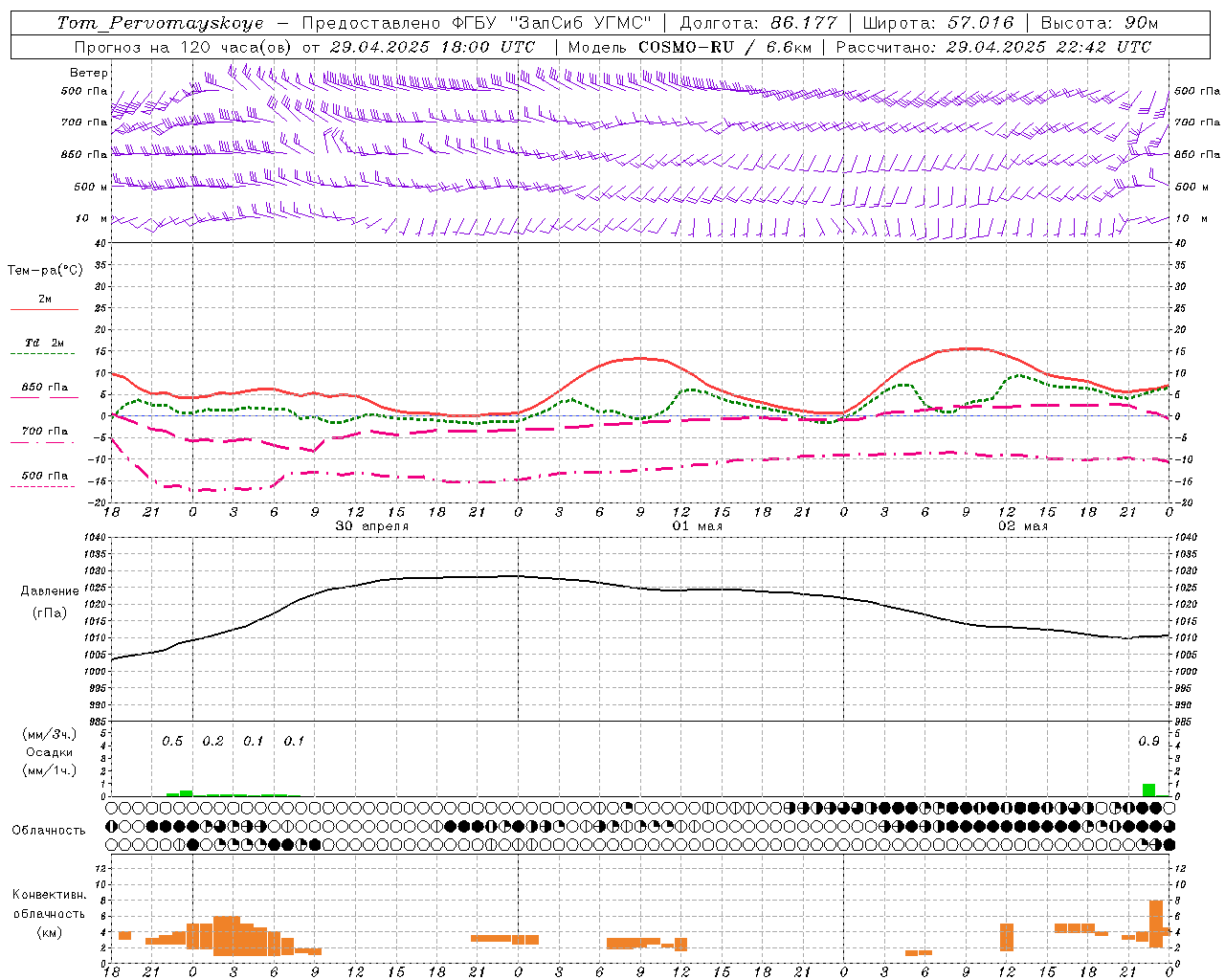Click the 2м temperature legend entry
The width and height of the screenshot is (1225, 980).
[45, 300]
